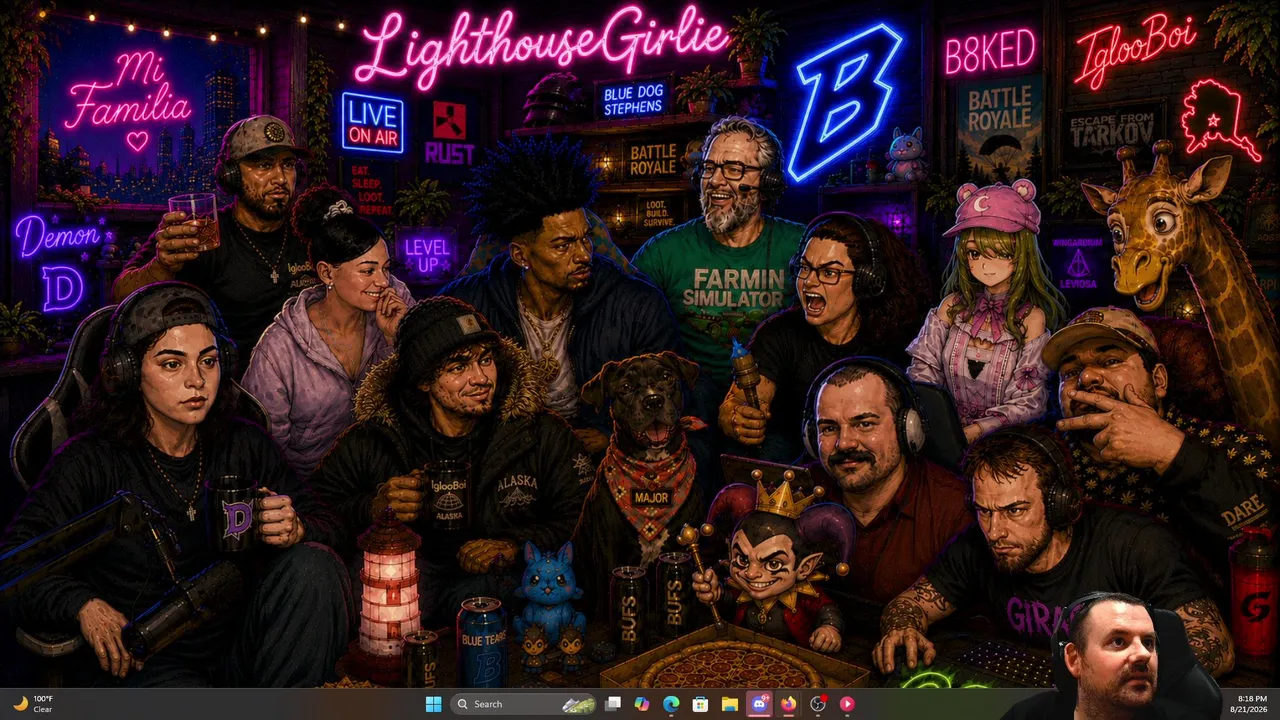Open OBS Studio from the taskbar

pyautogui.click(x=818, y=704)
